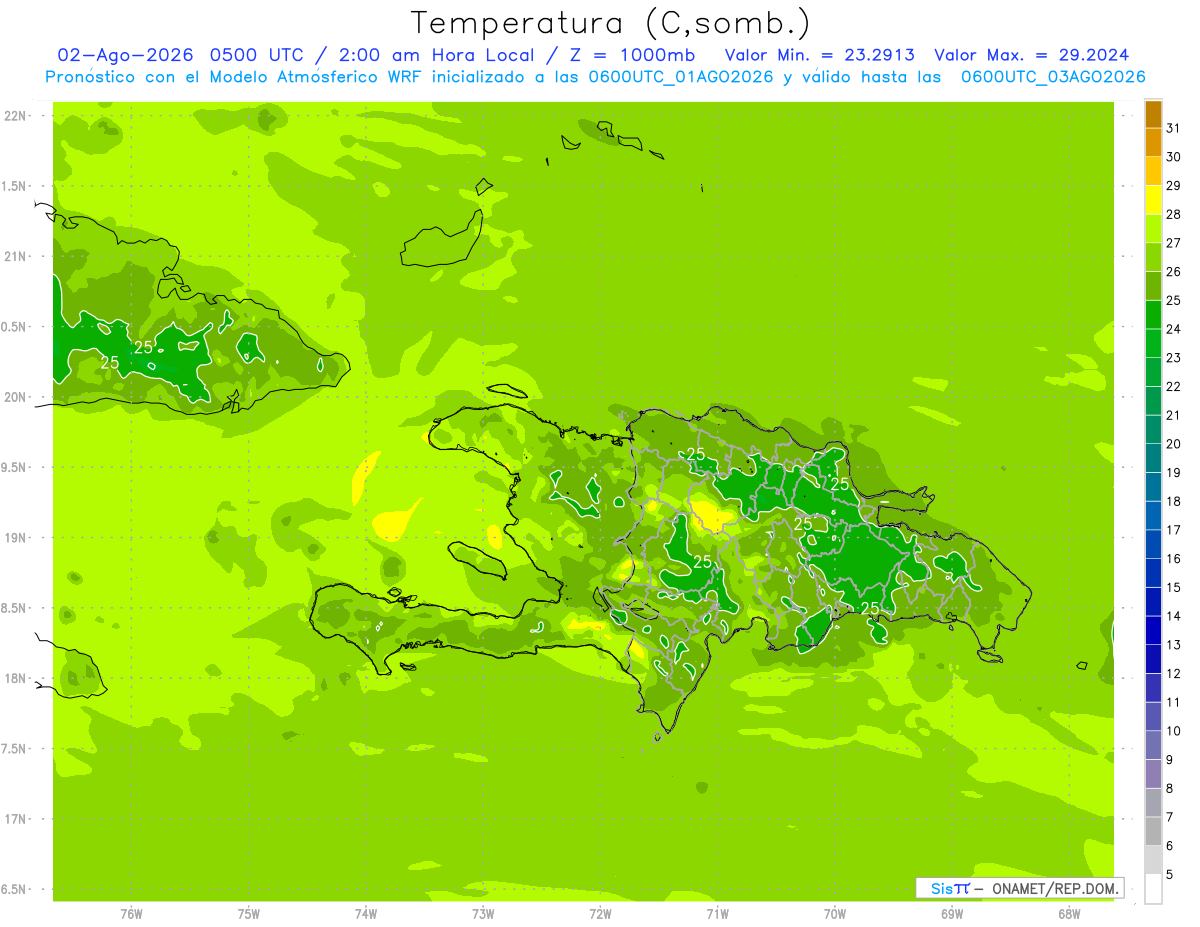Click the '0600UTC_03AGO2026' valid-until time
The width and height of the screenshot is (1200, 927).
1053,77
